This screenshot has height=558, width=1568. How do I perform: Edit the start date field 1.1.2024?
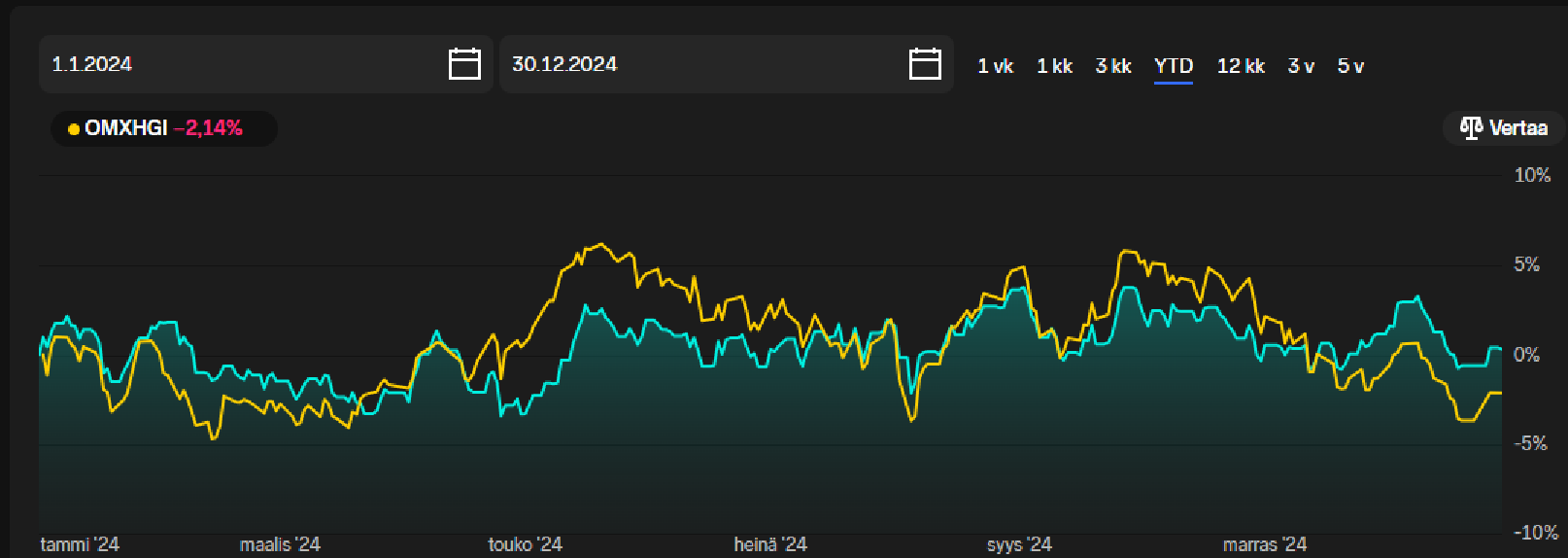tap(266, 64)
